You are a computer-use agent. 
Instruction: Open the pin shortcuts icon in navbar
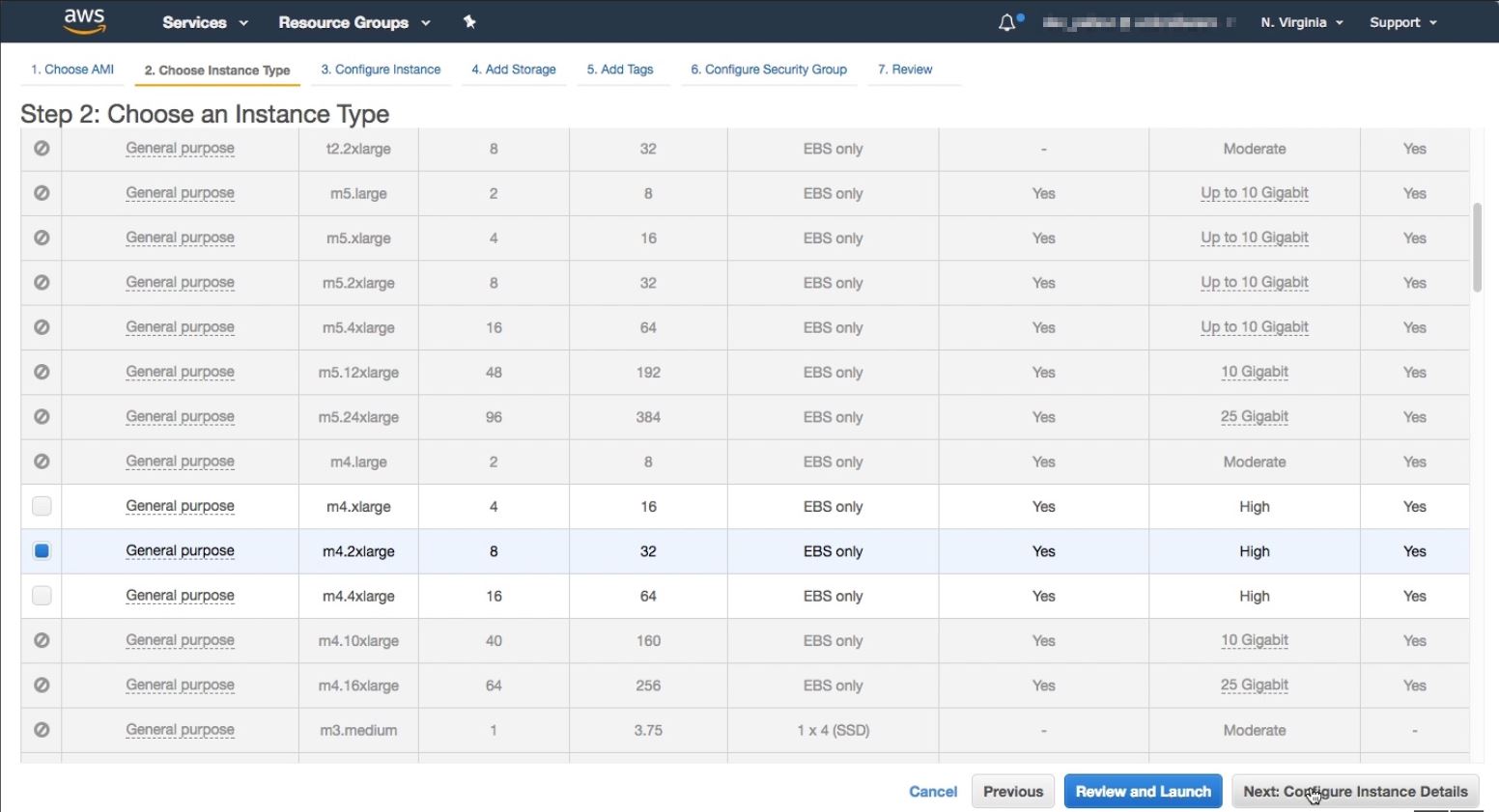469,22
